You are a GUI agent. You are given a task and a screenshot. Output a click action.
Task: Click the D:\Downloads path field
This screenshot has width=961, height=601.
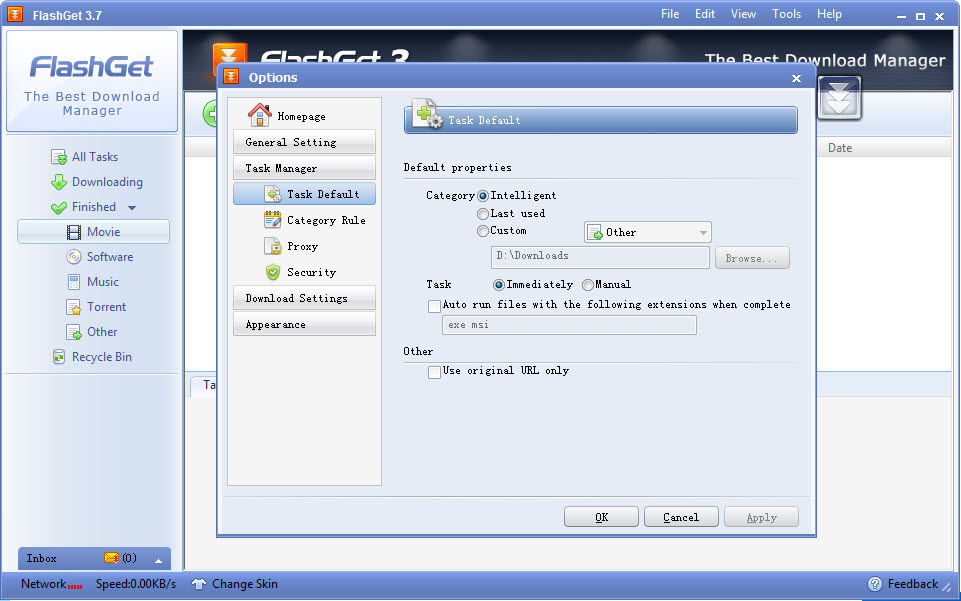point(600,257)
